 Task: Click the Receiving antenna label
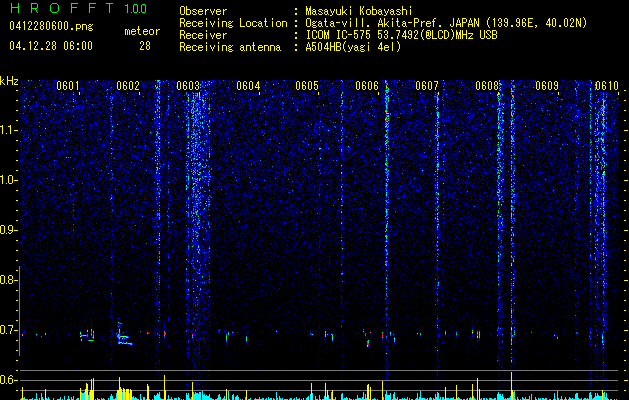(230, 47)
